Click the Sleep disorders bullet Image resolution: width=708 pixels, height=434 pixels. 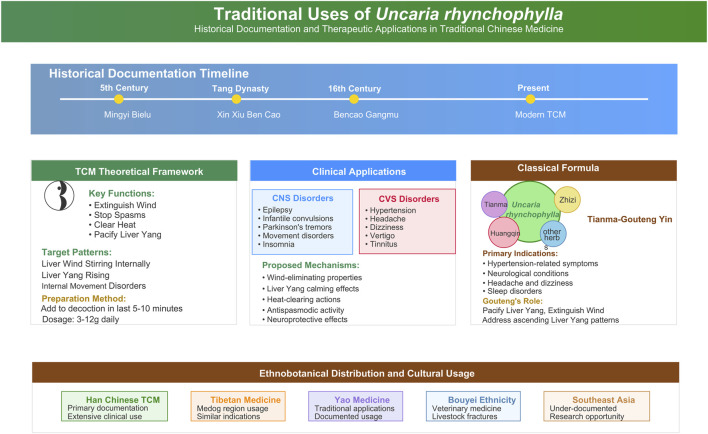point(512,291)
